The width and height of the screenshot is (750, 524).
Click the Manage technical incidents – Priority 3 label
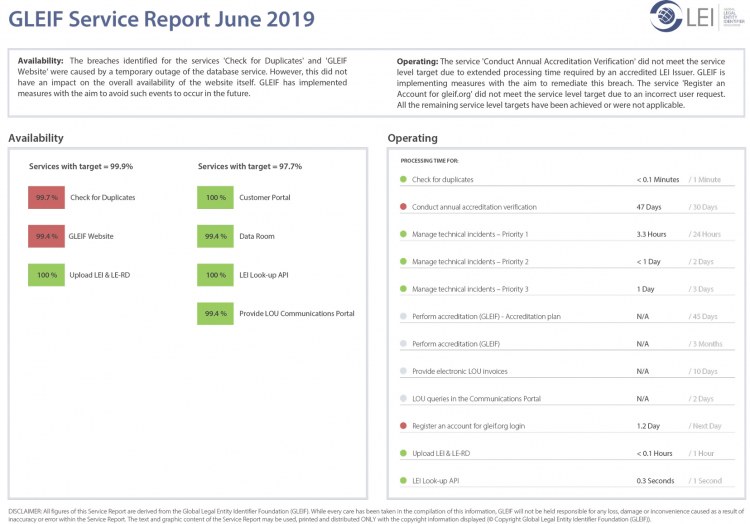[x=470, y=289]
